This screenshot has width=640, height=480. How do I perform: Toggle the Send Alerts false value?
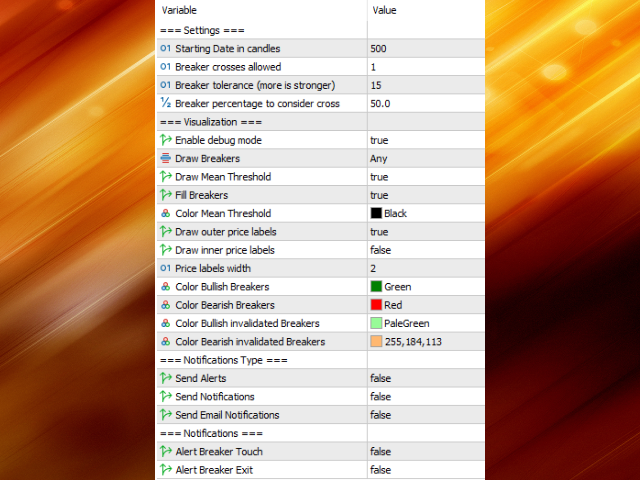tap(426, 378)
